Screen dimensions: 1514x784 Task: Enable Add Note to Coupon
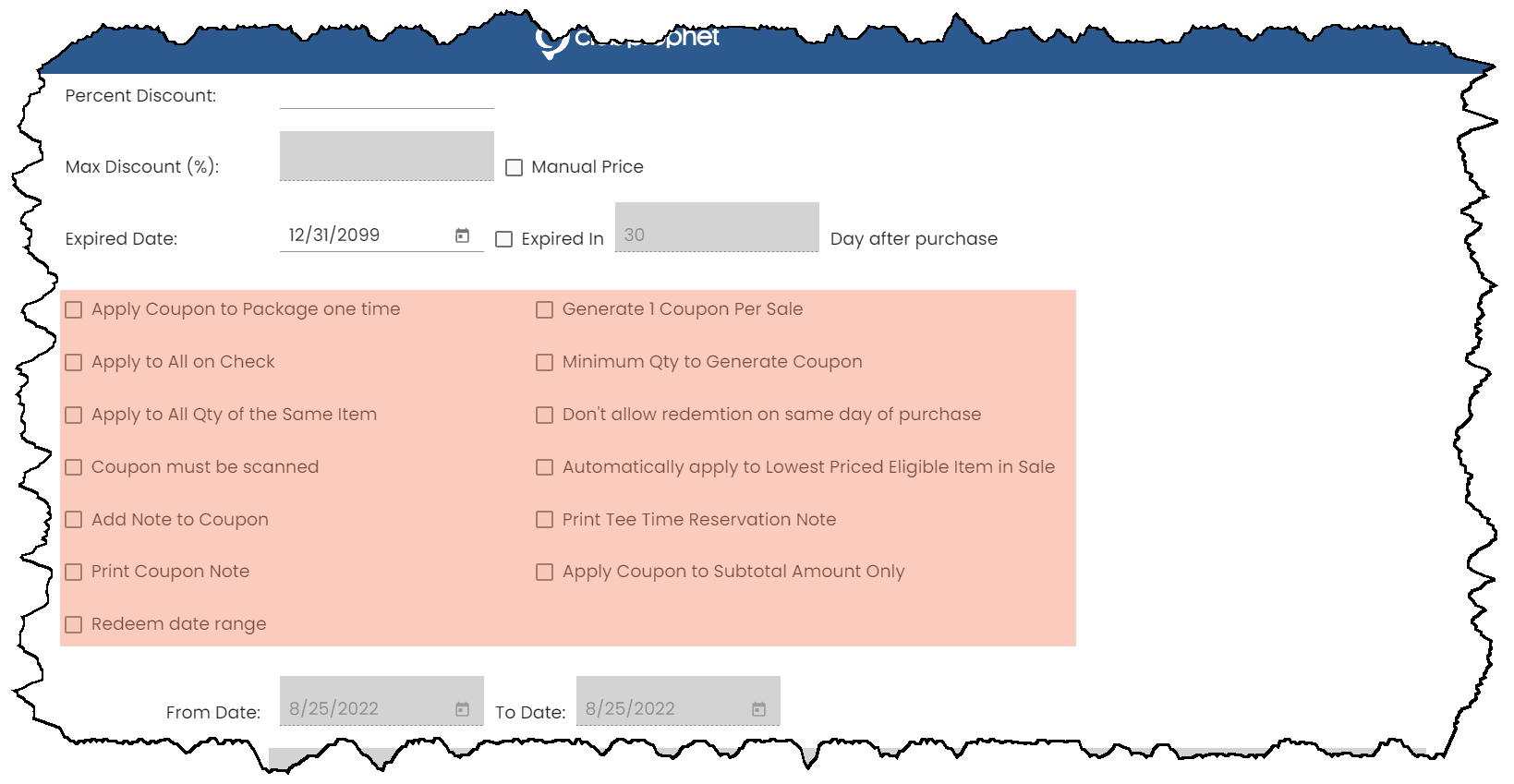click(74, 520)
